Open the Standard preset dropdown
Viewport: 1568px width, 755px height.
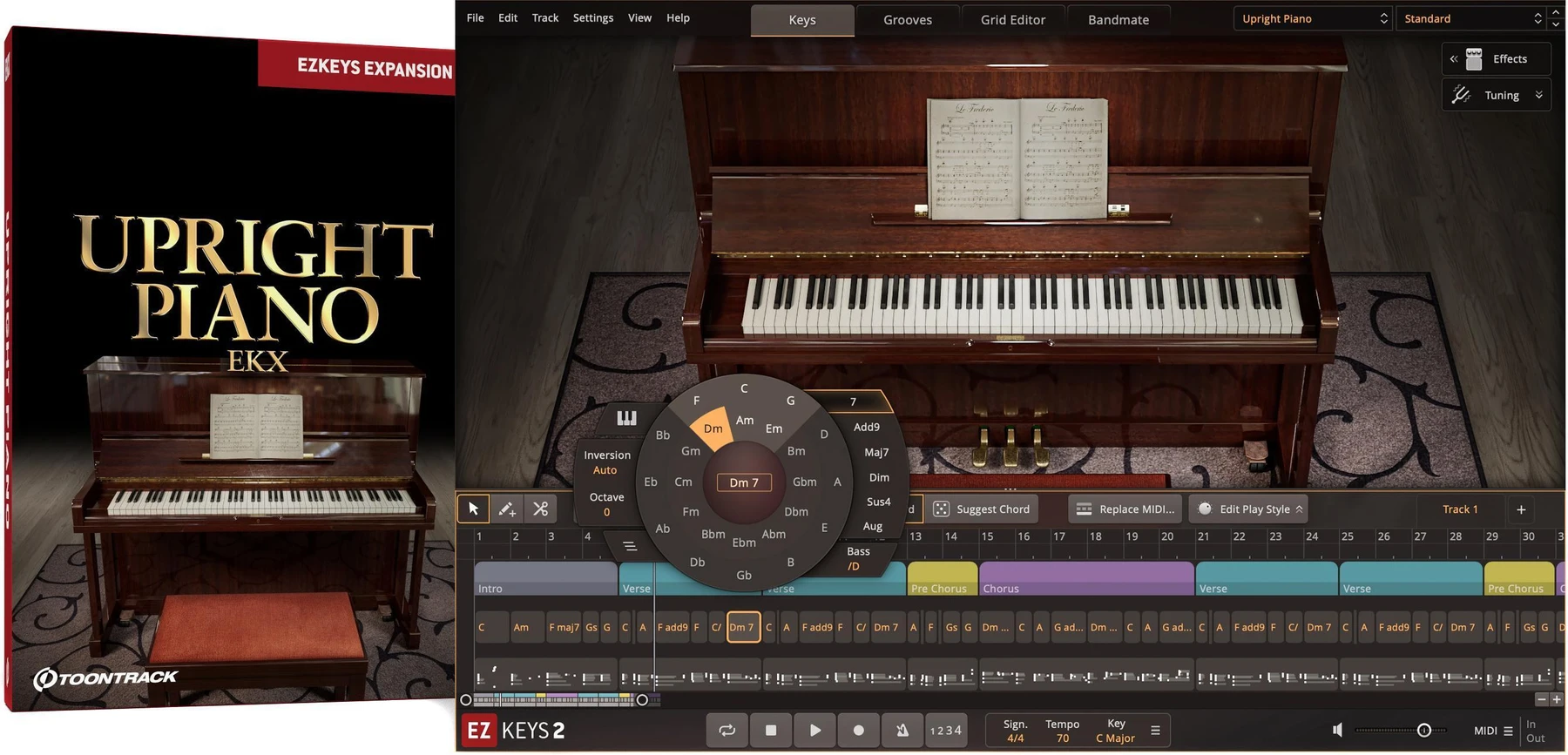1471,18
